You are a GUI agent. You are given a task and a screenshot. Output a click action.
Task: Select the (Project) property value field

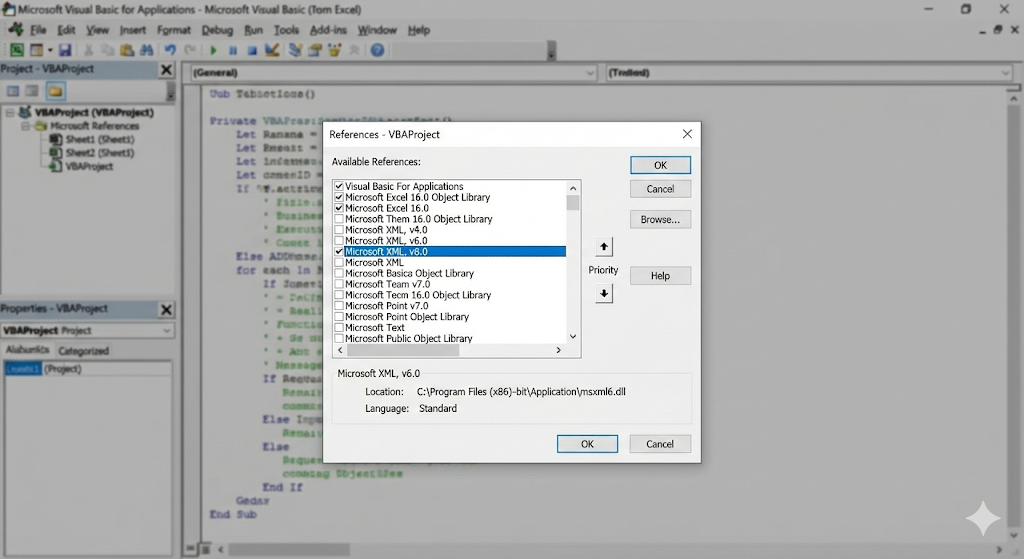(x=106, y=369)
